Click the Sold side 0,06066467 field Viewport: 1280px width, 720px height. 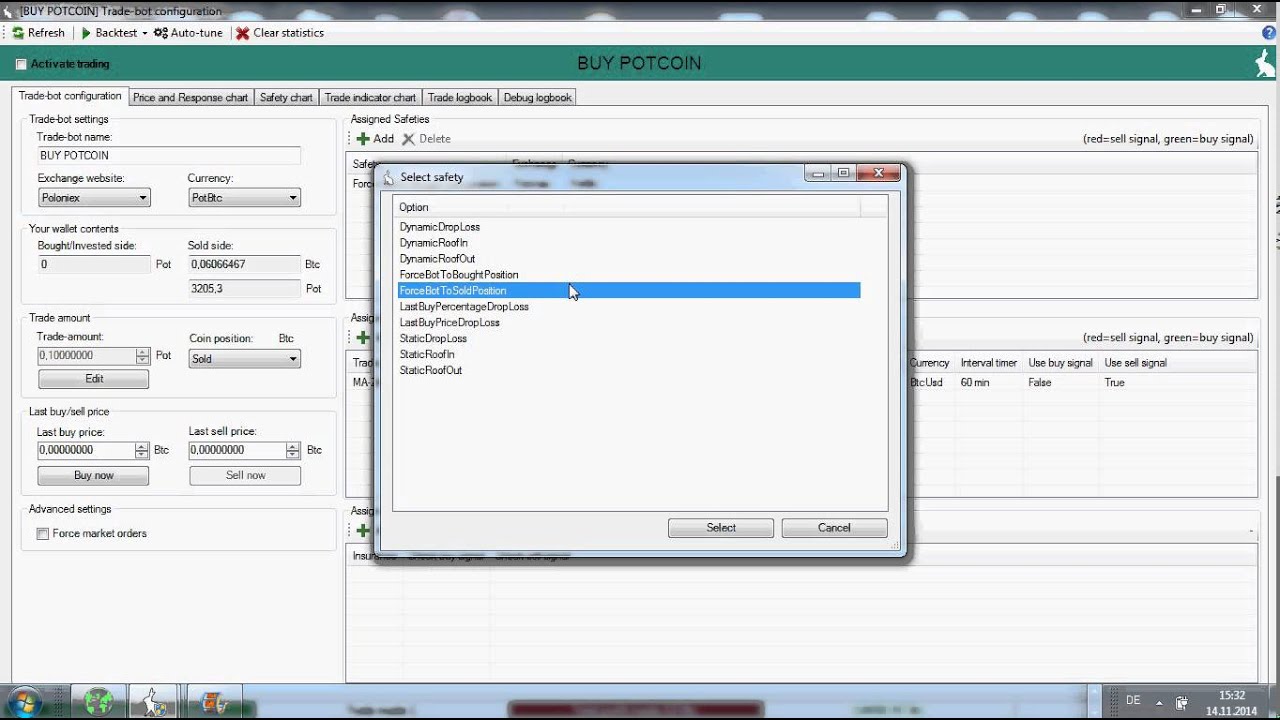pos(244,265)
